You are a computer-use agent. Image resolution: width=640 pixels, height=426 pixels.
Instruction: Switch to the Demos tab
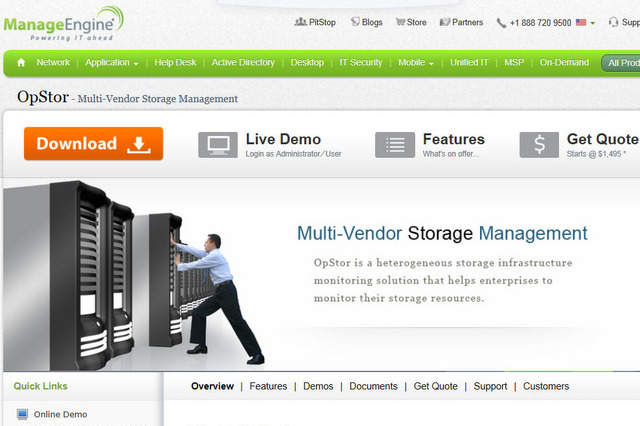tap(318, 386)
